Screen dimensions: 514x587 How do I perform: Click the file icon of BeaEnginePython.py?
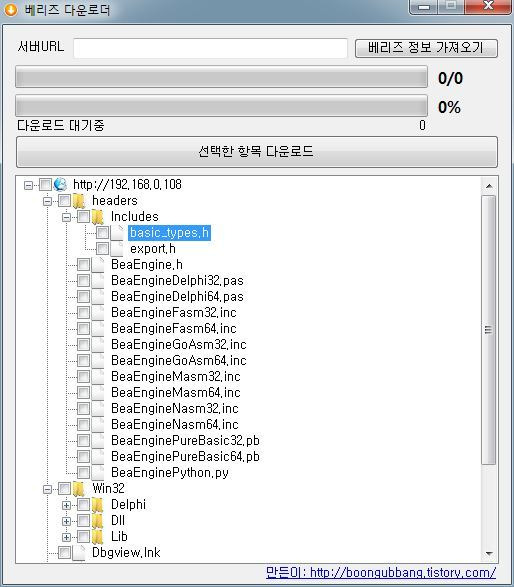[98, 473]
